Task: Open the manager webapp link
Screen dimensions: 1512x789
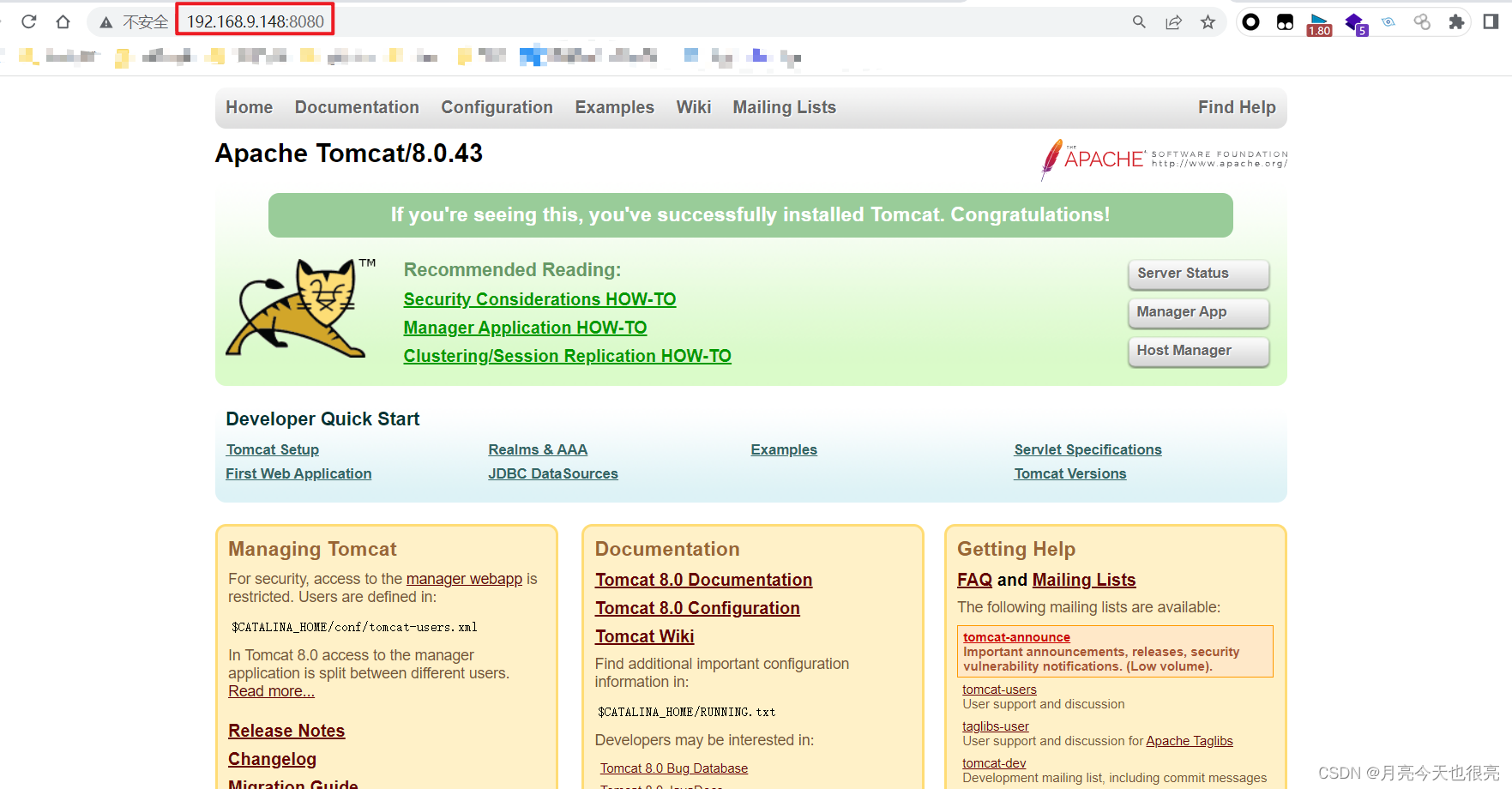Action: (x=464, y=579)
